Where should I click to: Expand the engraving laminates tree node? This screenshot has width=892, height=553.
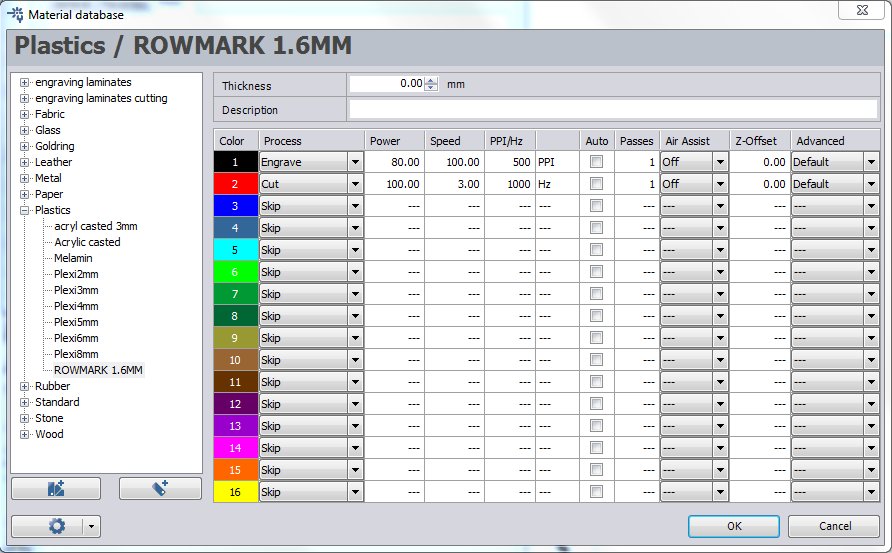pos(24,82)
